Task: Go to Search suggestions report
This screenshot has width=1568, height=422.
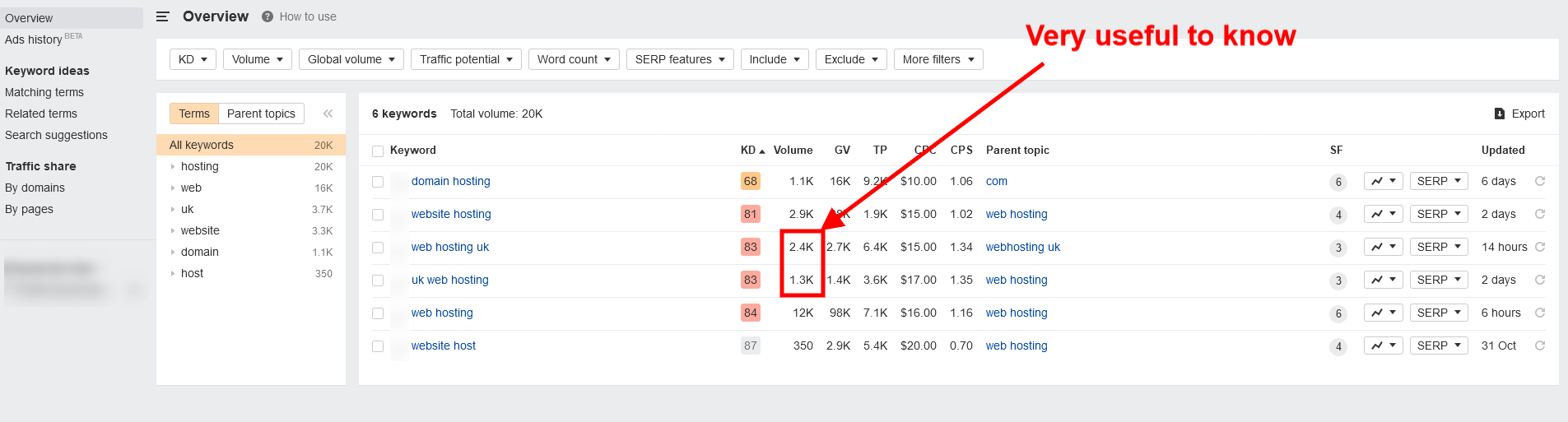Action: coord(56,135)
